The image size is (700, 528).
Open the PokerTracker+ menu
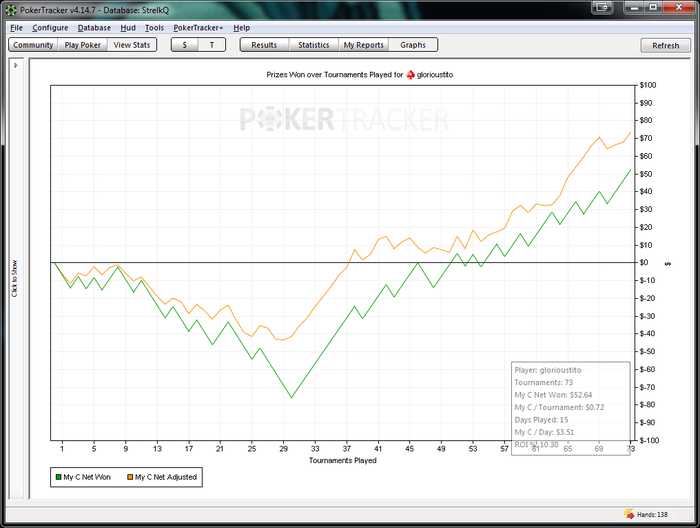(x=198, y=28)
